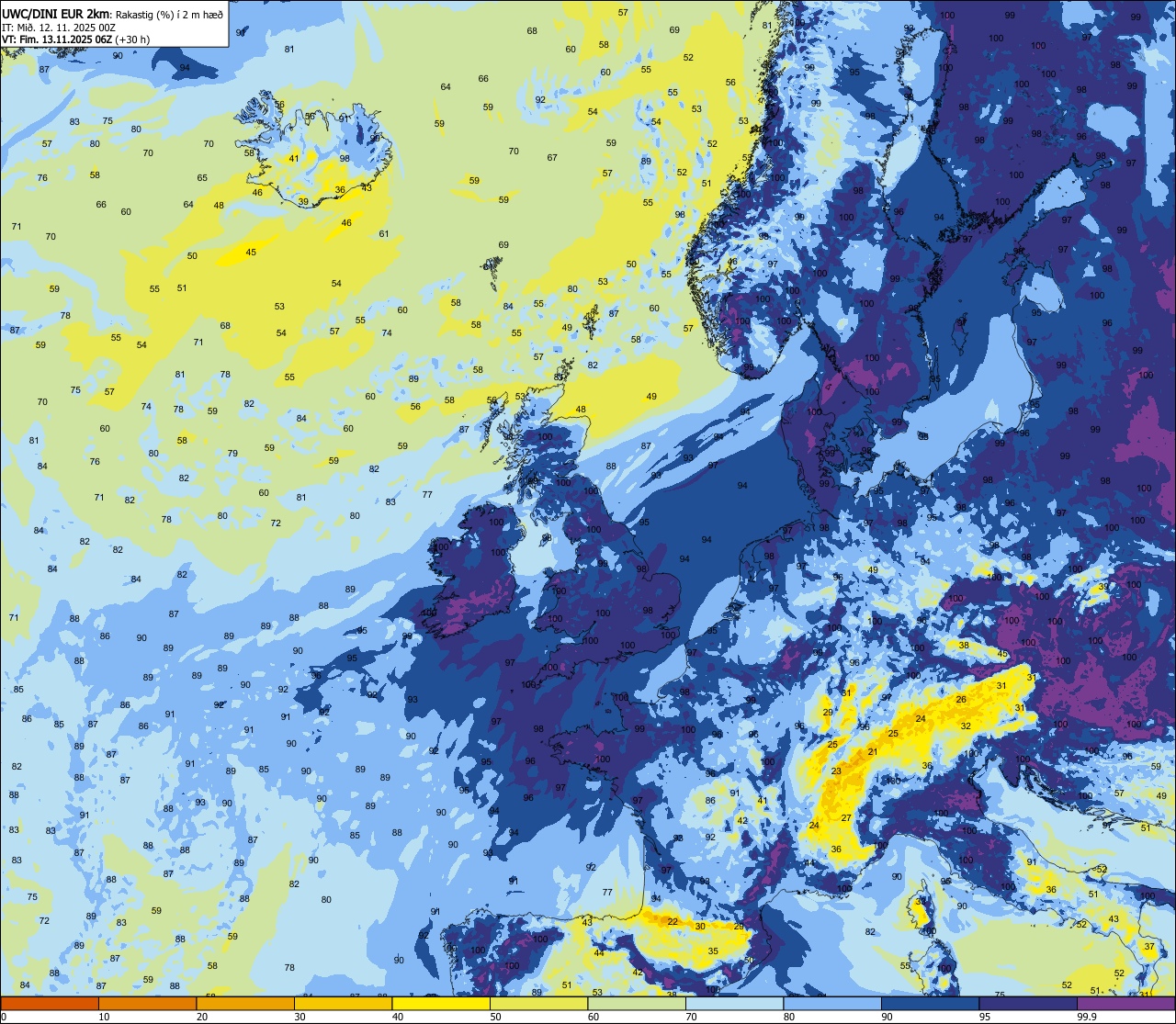Click the value 27 over southeastern France
Viewport: 1176px width, 1024px height.
(846, 817)
